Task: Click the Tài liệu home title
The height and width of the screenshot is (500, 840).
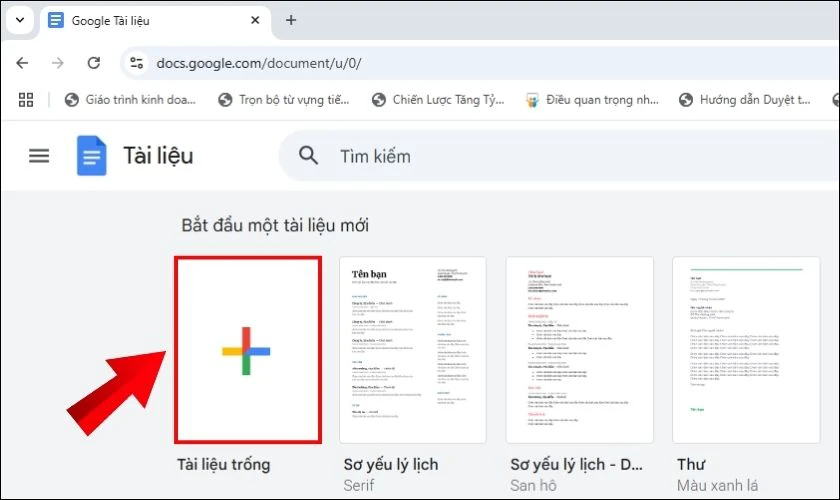Action: pos(158,156)
